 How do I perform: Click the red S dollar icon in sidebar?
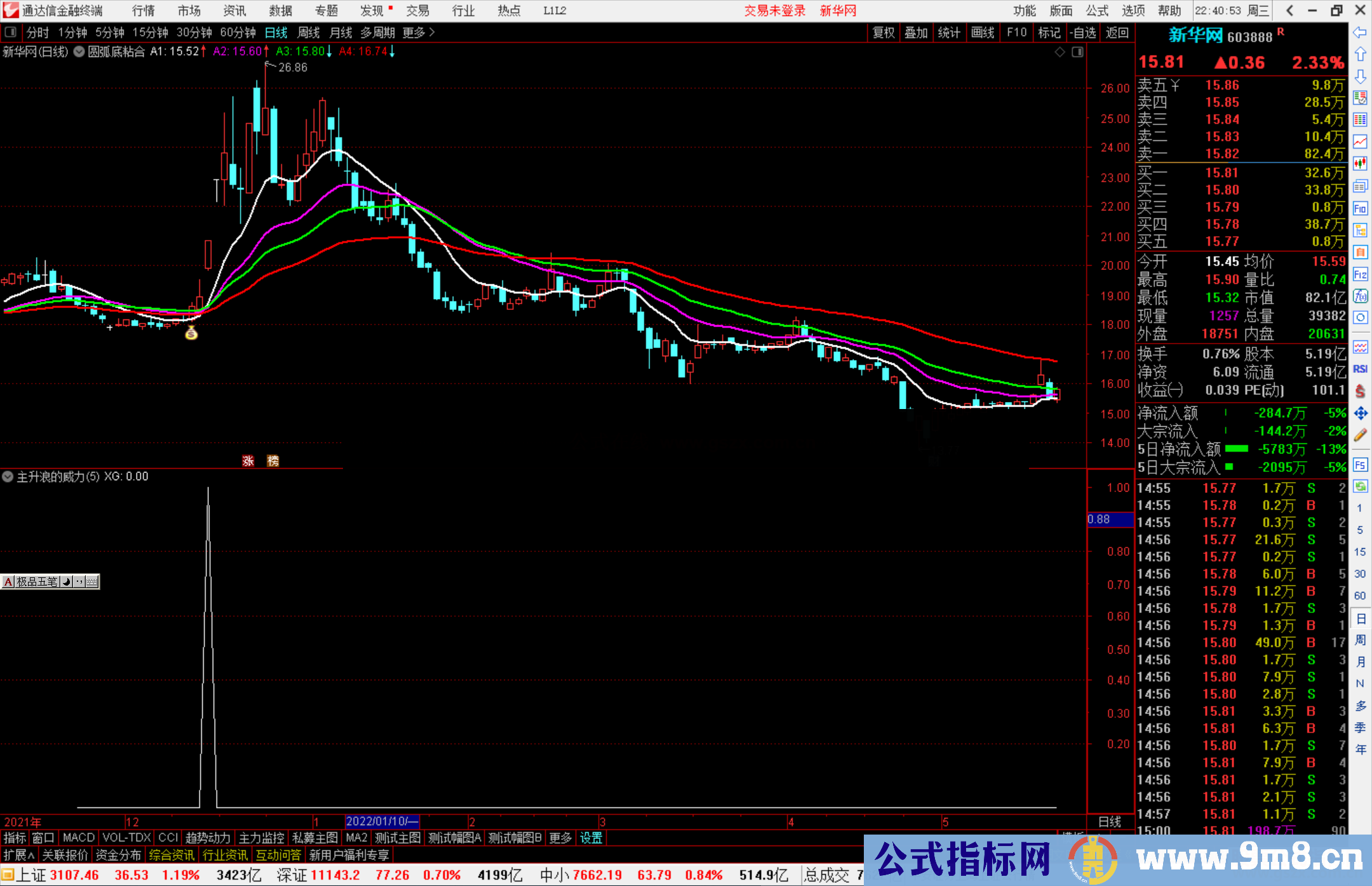tap(1360, 391)
